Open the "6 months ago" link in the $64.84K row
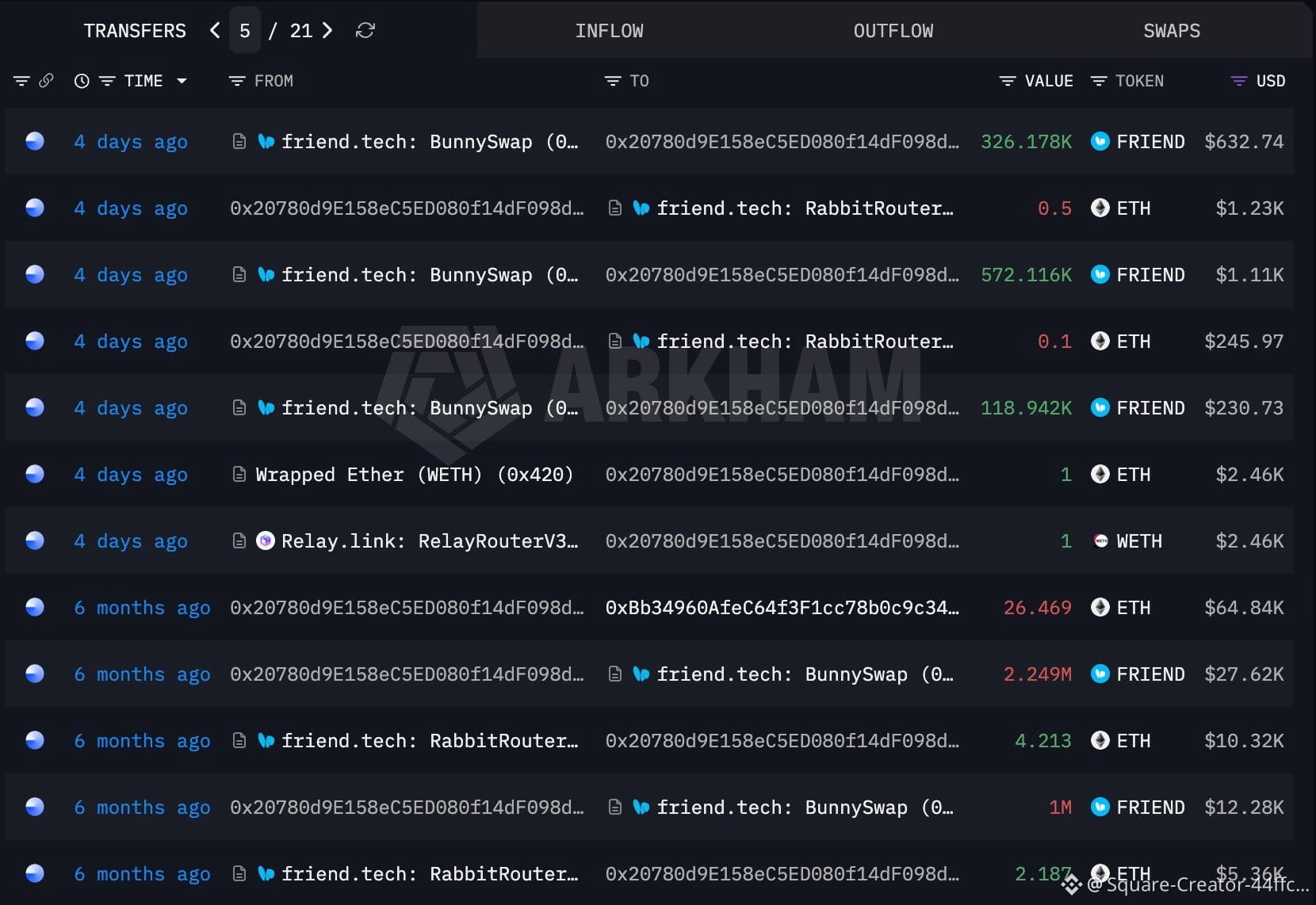 (x=143, y=607)
